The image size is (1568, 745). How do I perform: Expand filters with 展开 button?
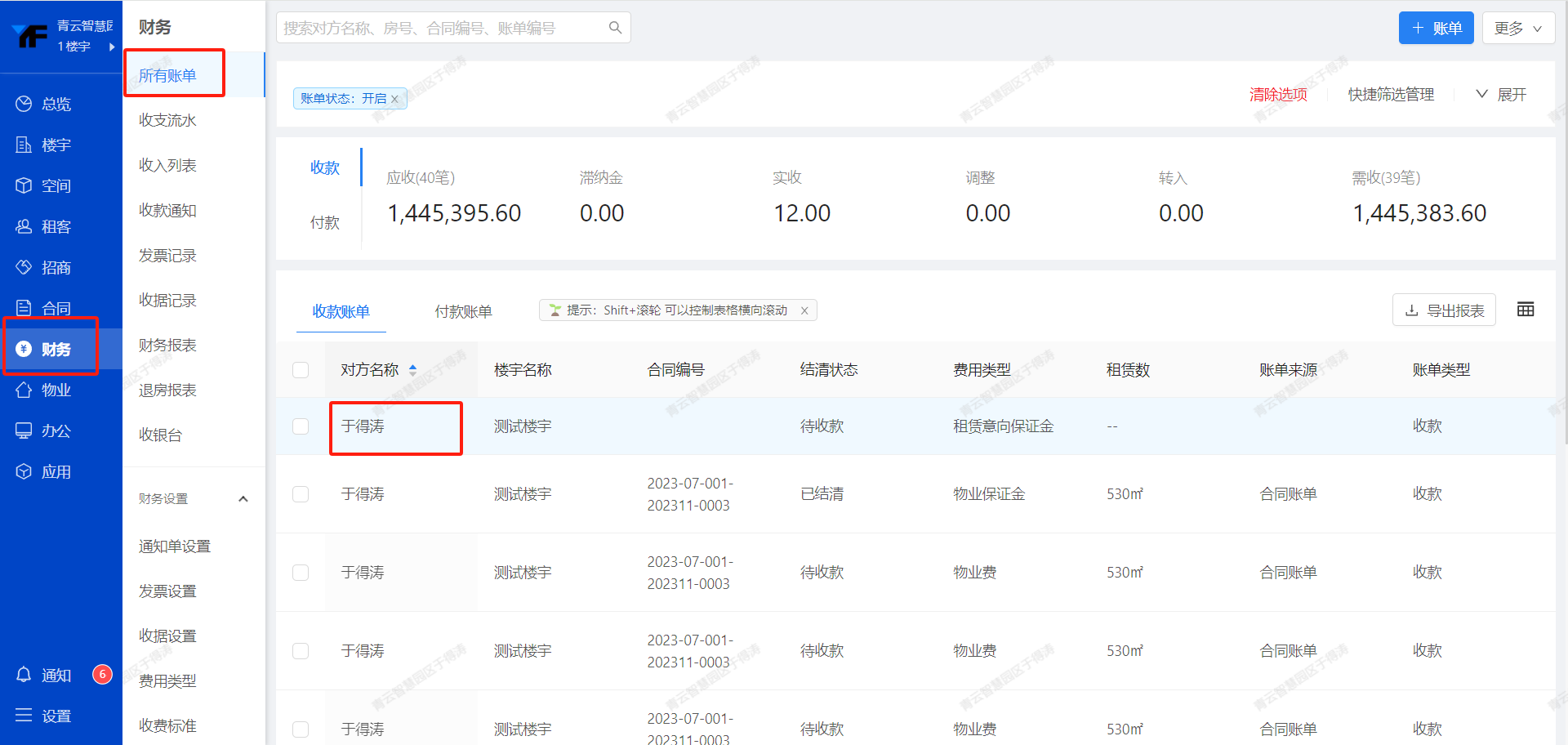coord(1501,95)
